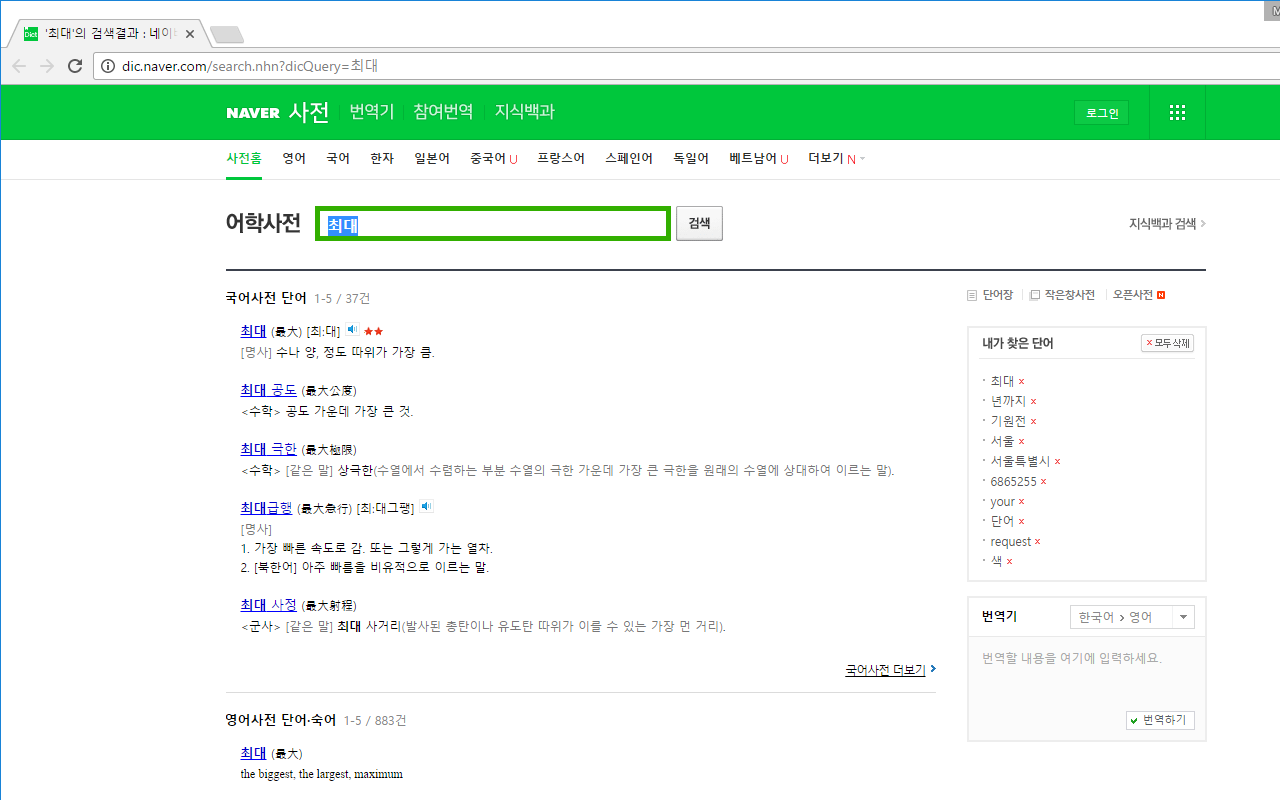Open the 단어장 wordbook icon link

990,295
